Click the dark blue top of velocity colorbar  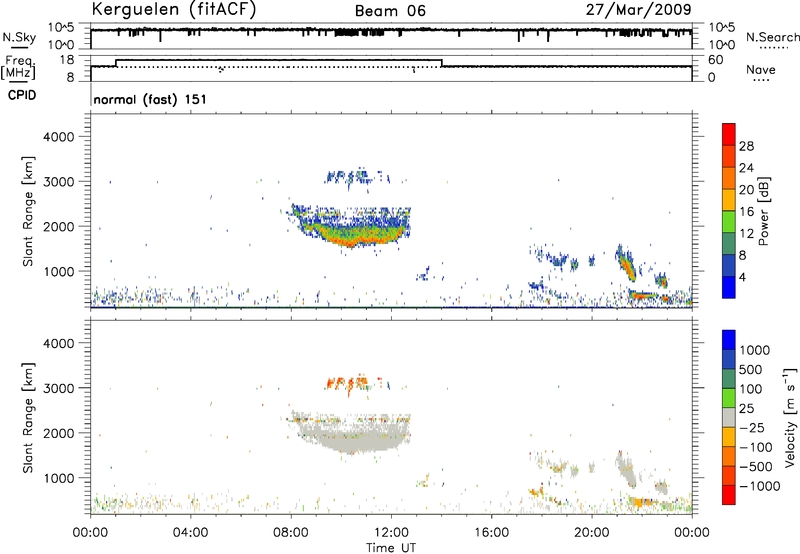[x=729, y=340]
